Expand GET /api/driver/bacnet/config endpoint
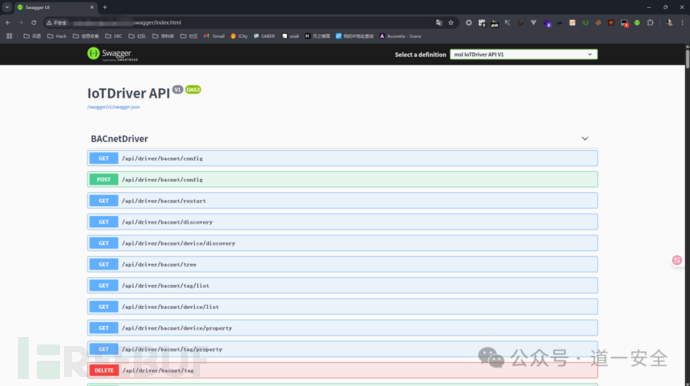Viewport: 690px width, 386px height. click(342, 158)
